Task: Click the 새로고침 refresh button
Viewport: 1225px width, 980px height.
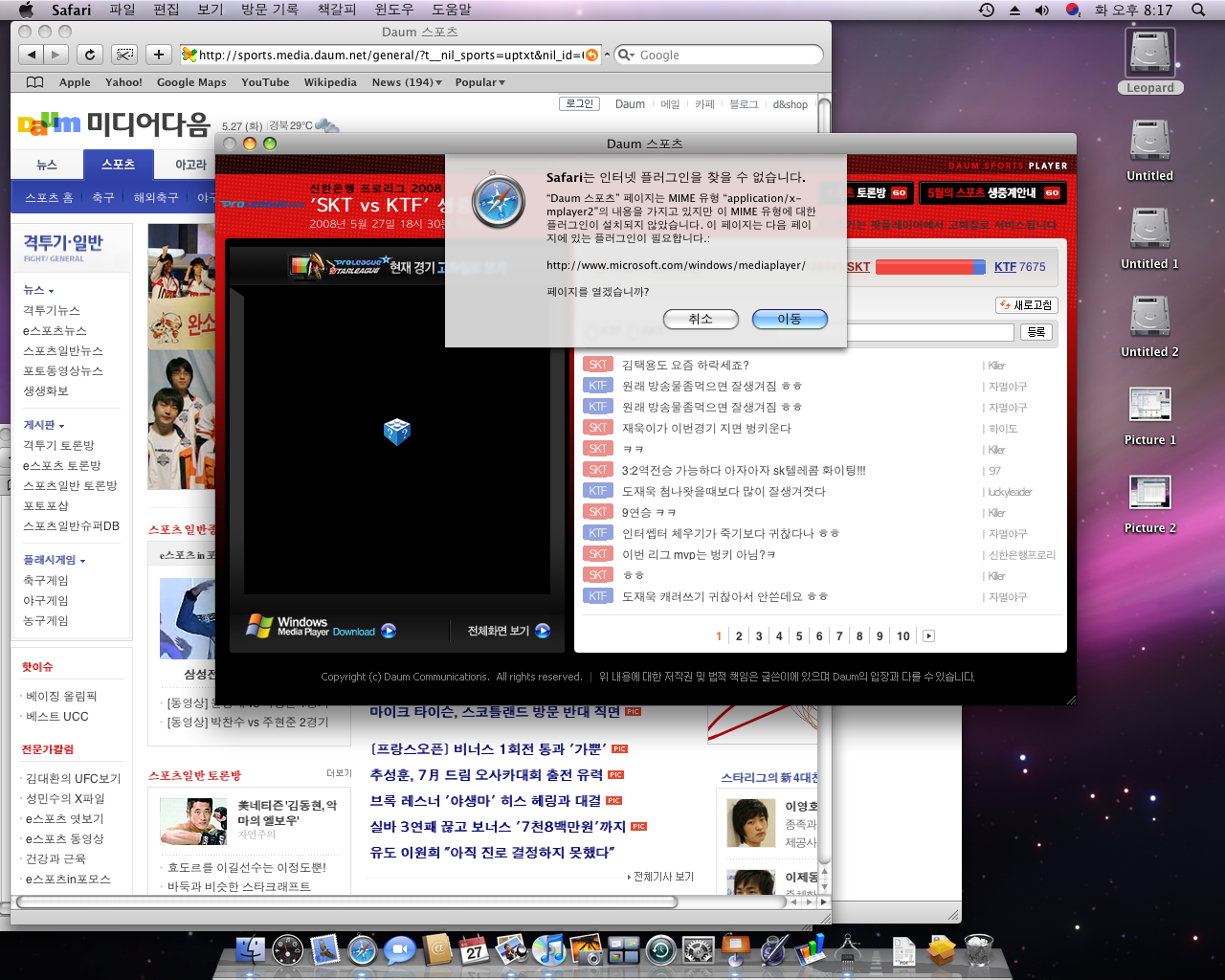Action: (x=1025, y=305)
